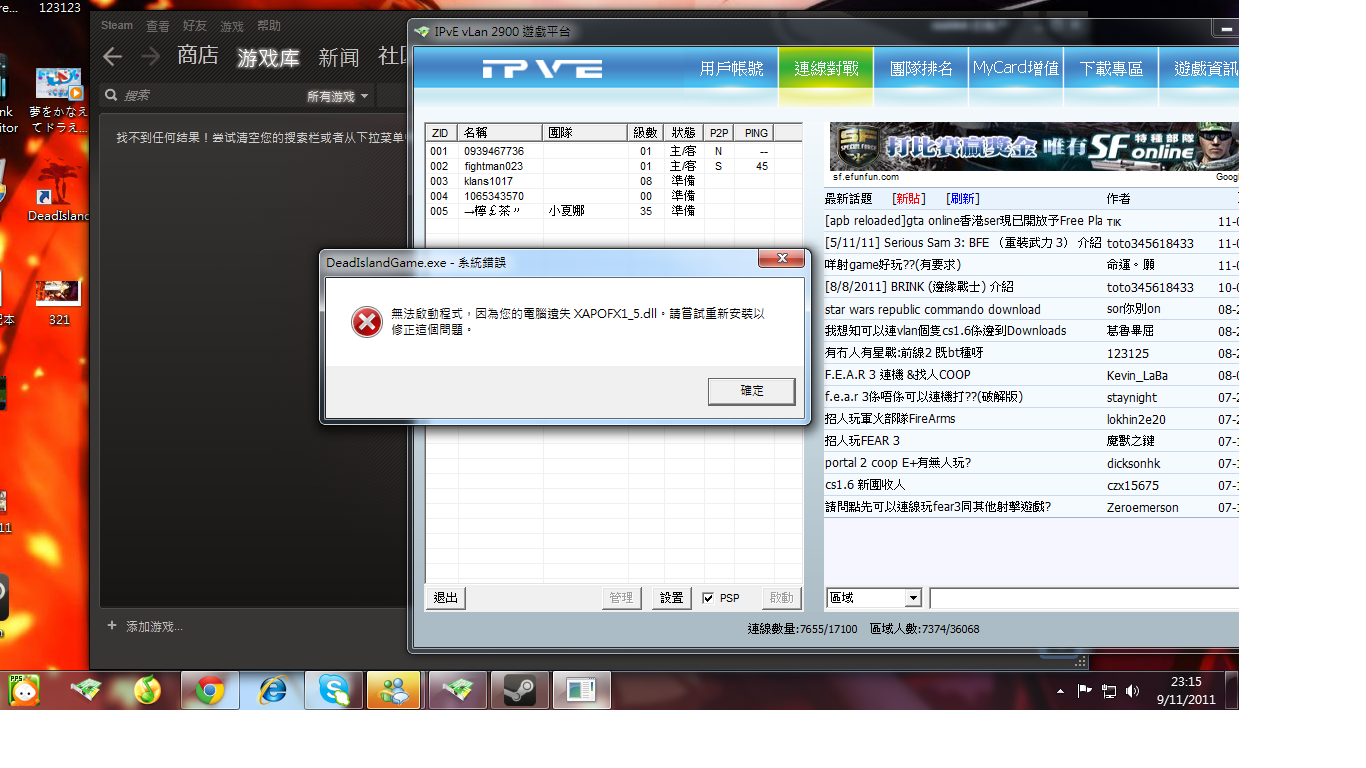Screen dimensions: 1366x768
Task: Go forward in the Steam window
Action: click(151, 57)
